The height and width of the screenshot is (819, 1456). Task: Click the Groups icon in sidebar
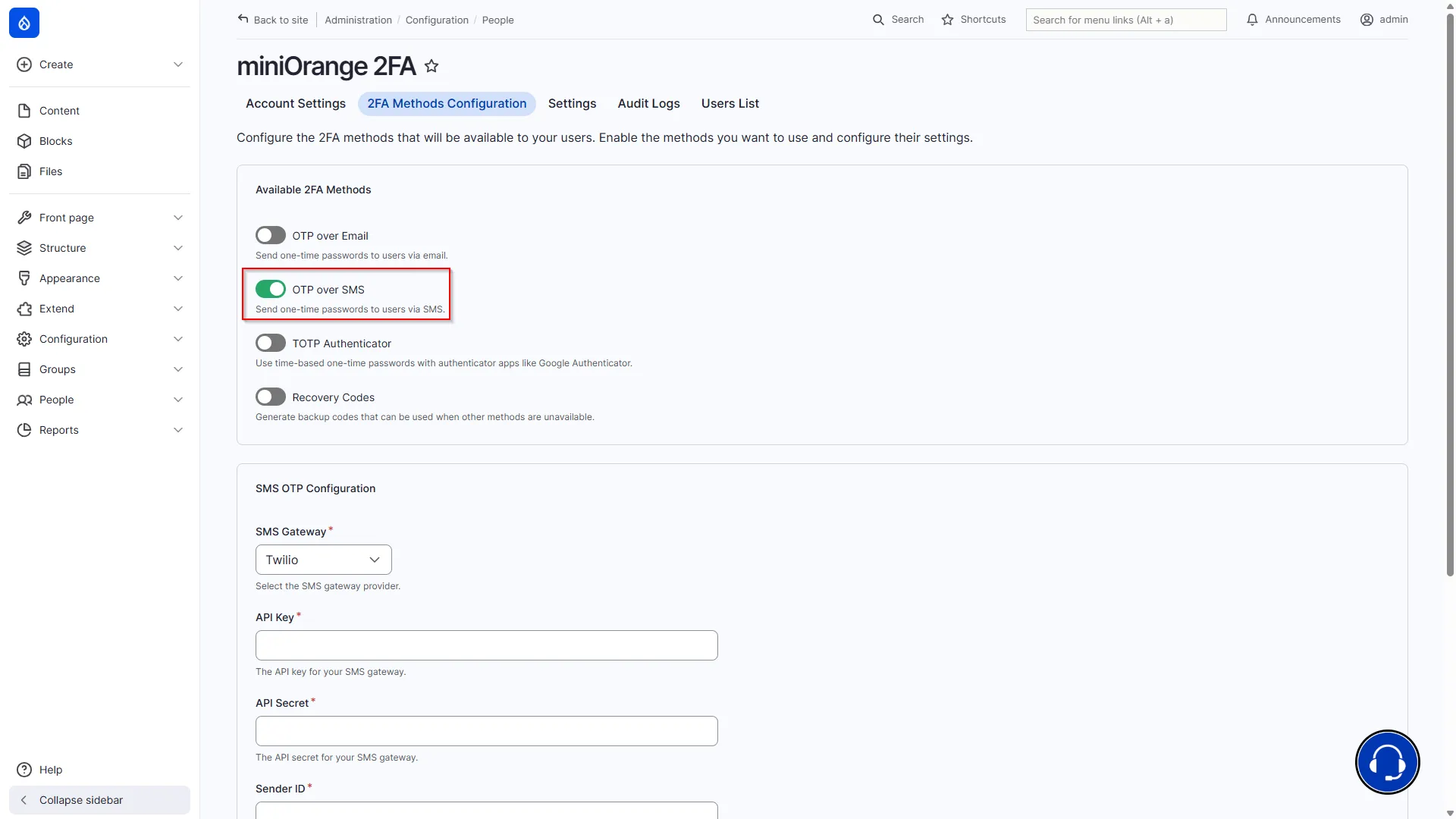pyautogui.click(x=24, y=369)
